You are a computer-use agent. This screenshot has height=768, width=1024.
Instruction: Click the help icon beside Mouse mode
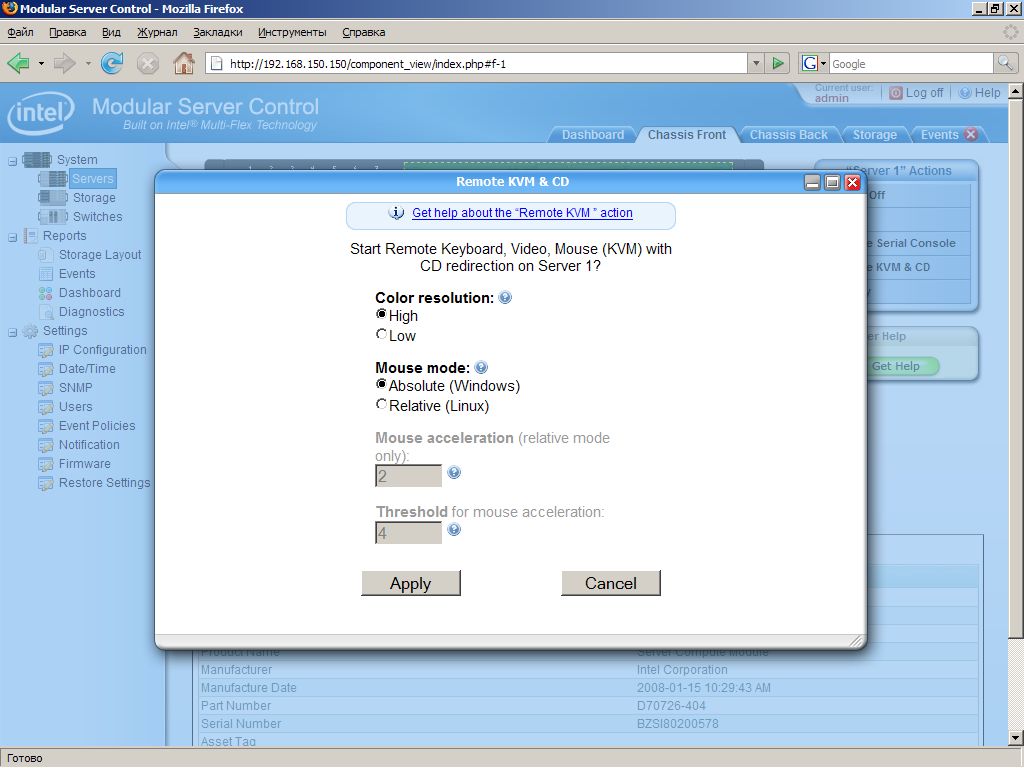(481, 368)
